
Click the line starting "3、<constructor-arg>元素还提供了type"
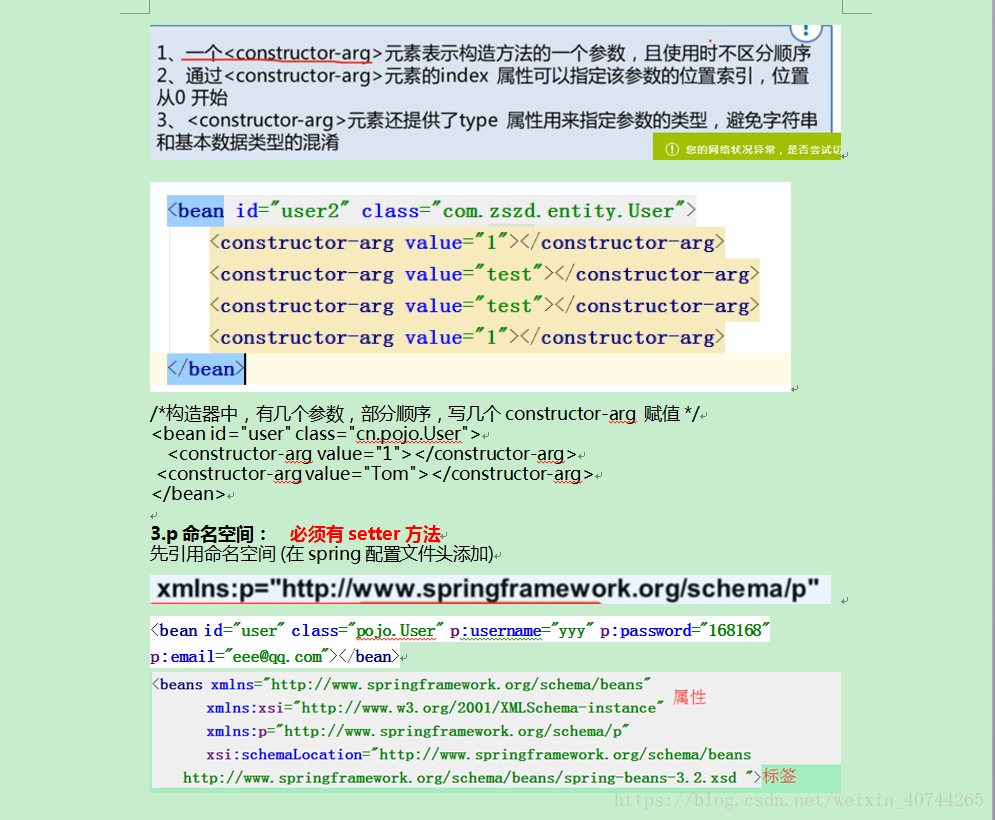coord(487,120)
